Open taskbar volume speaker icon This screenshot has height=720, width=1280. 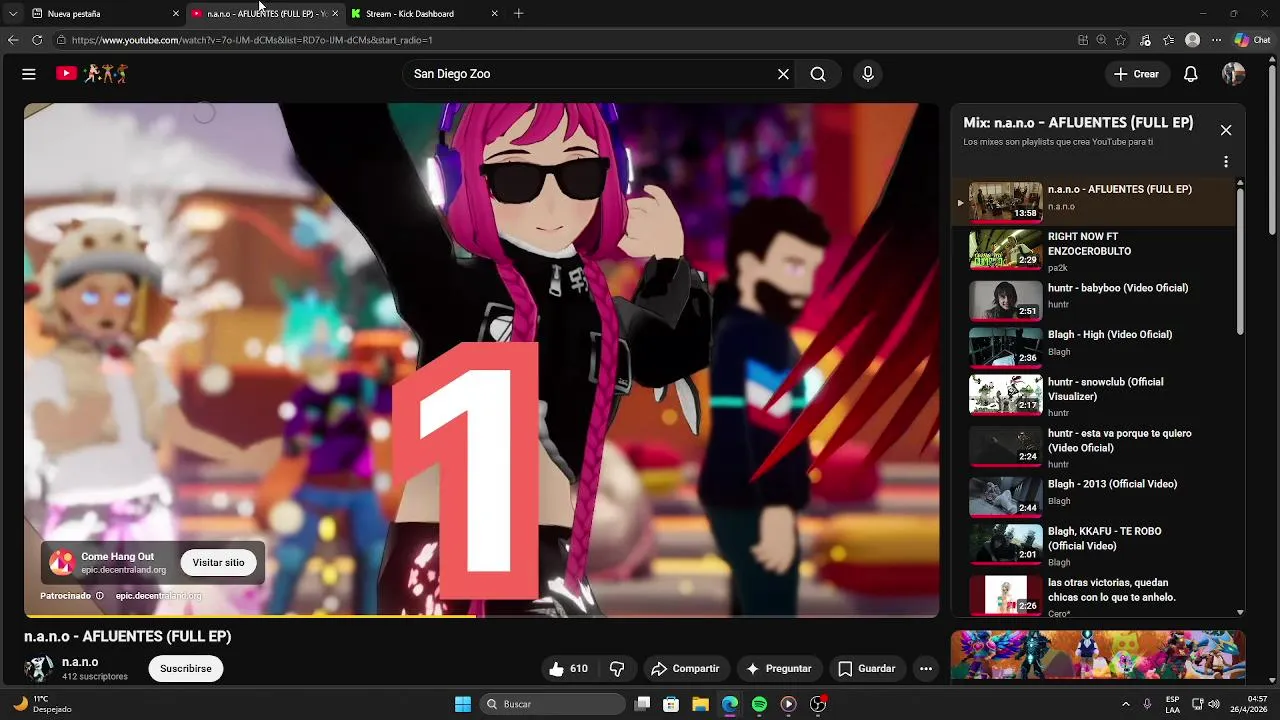[1214, 704]
